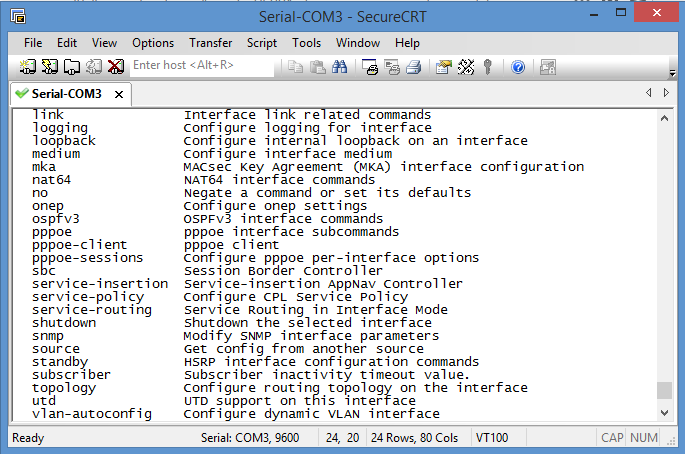Click the Connect in Tab icon

pos(72,67)
